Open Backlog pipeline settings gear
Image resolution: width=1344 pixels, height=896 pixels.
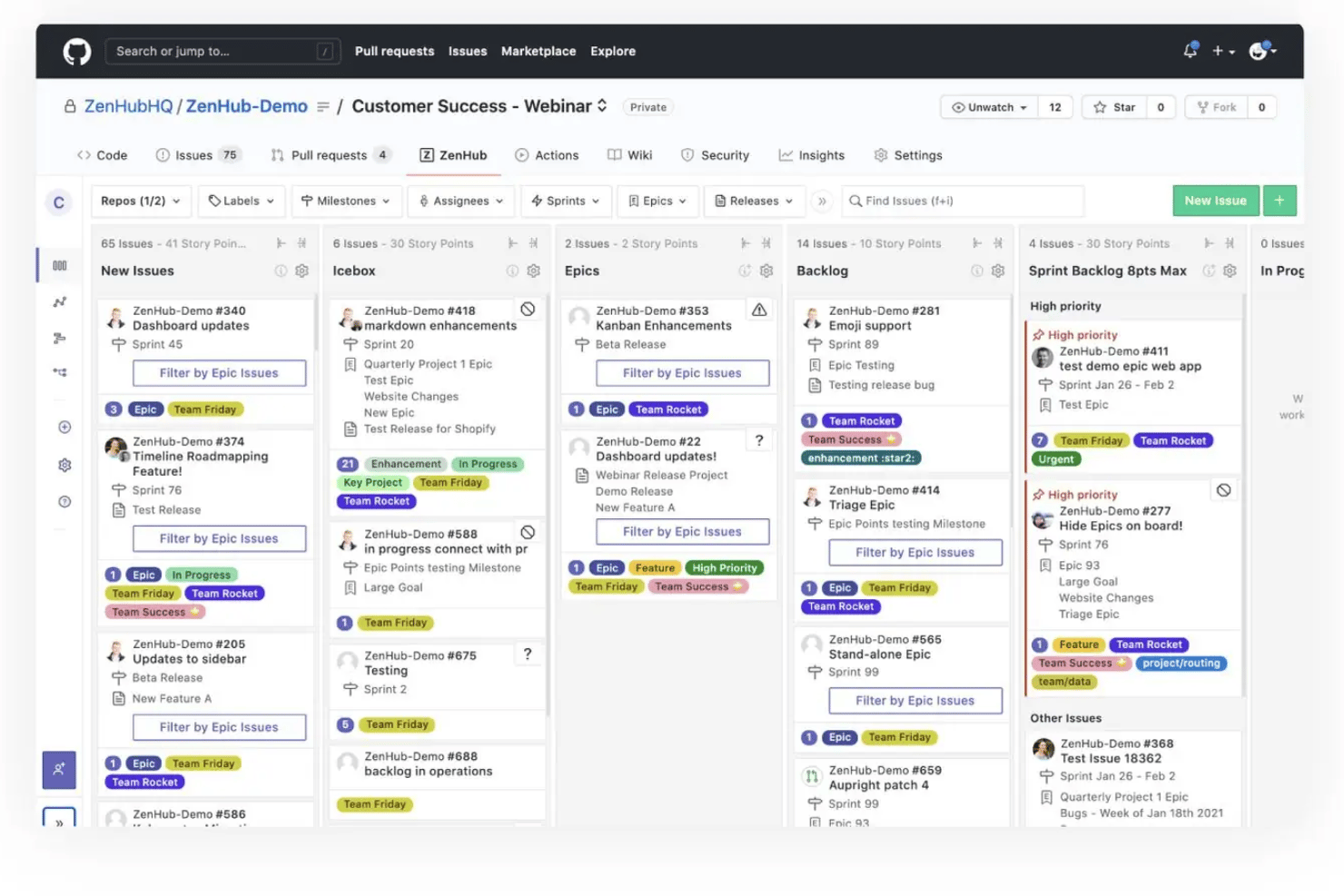(998, 271)
